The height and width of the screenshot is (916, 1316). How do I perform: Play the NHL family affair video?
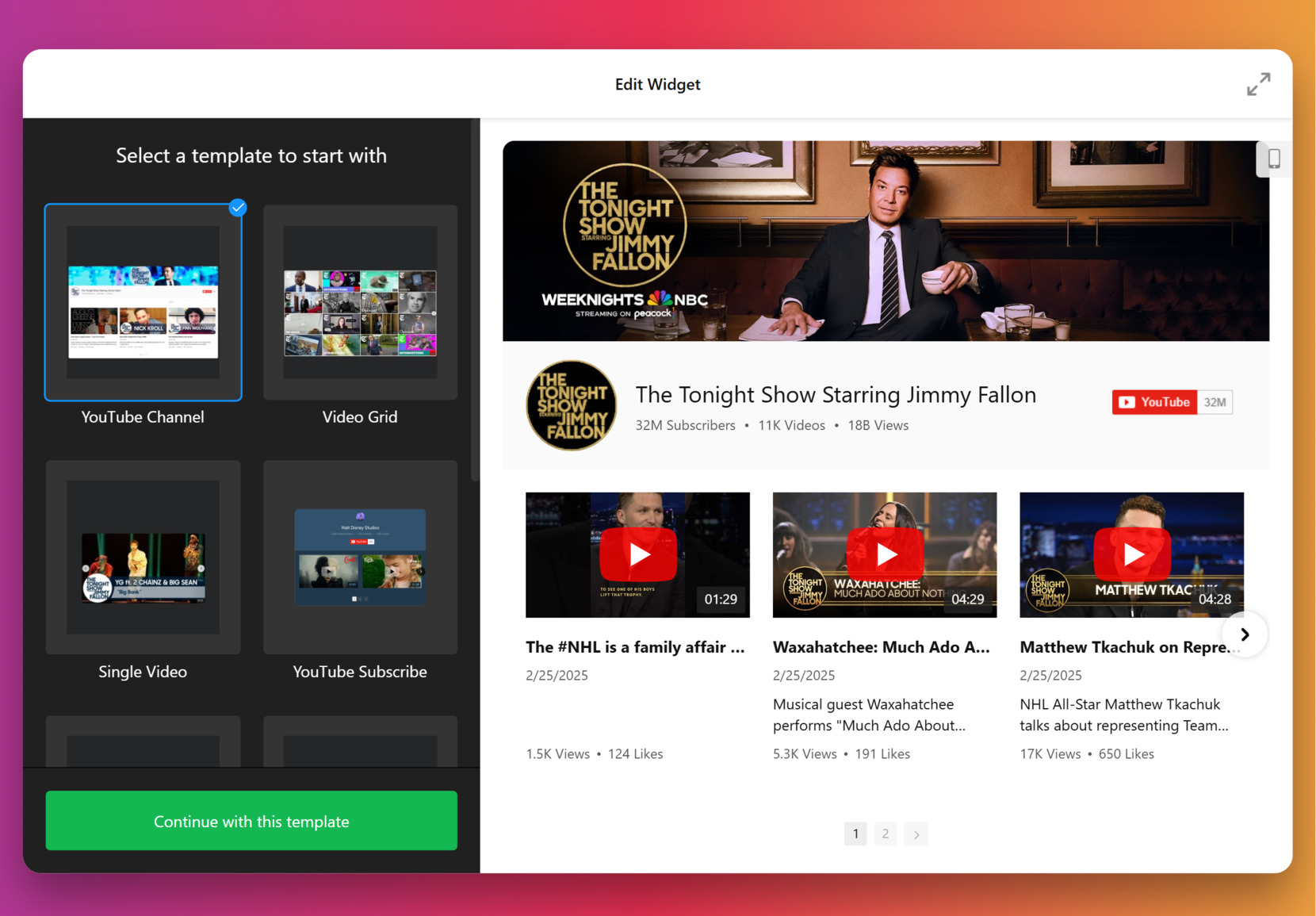[637, 554]
